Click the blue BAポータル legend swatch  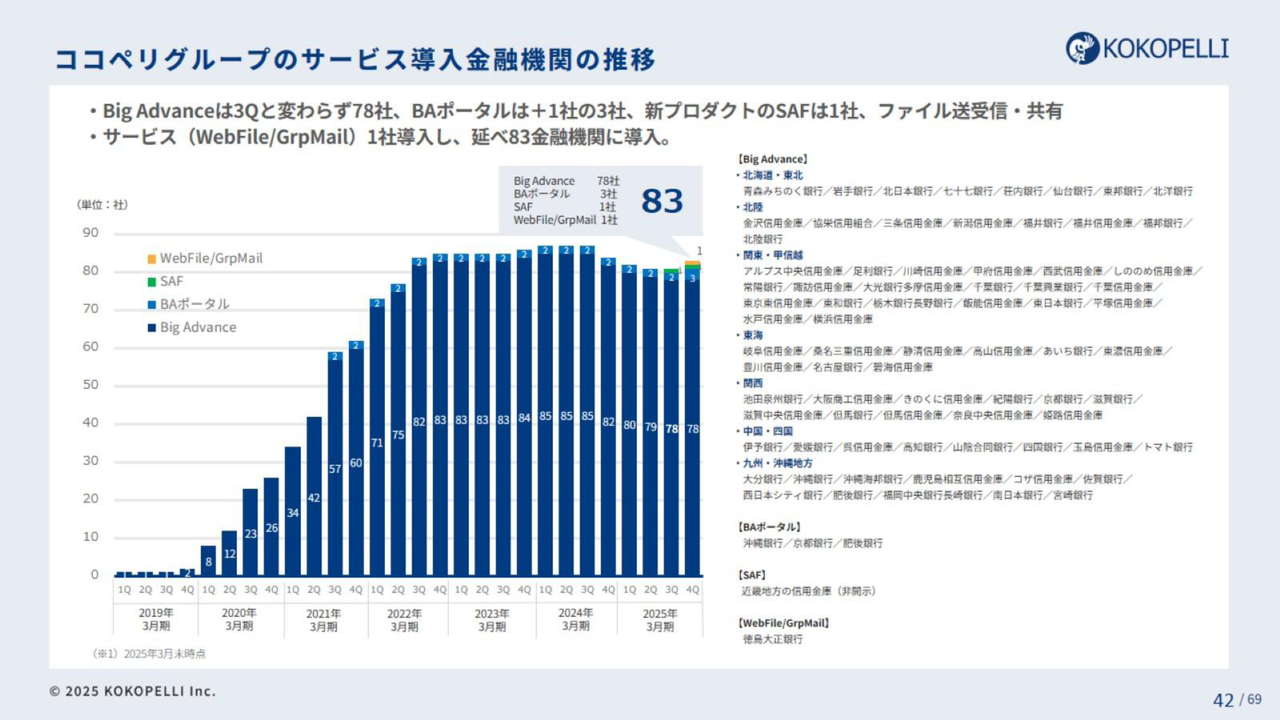click(150, 304)
